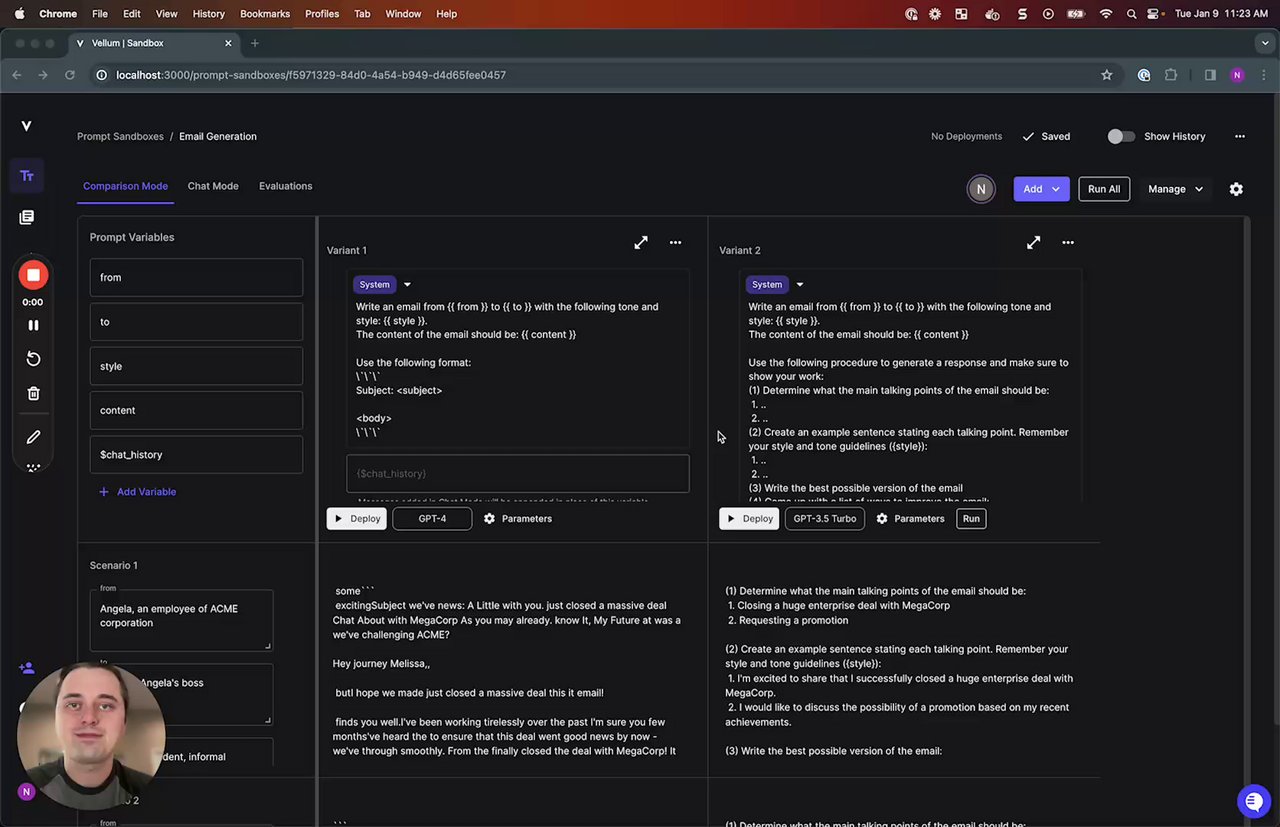Open a new Chrome tab
The width and height of the screenshot is (1280, 827).
coord(255,43)
